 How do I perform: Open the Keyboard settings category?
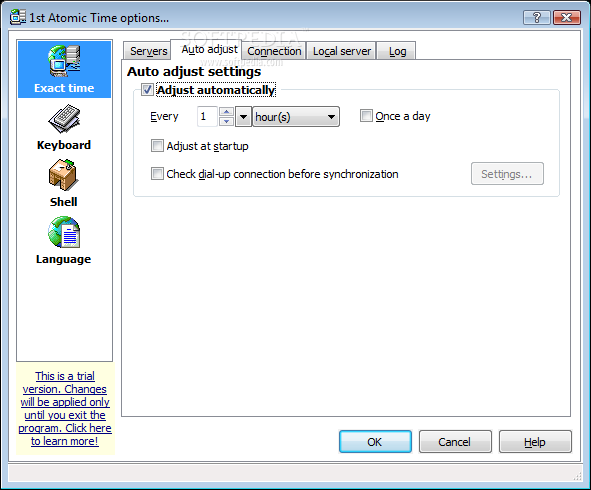point(64,128)
